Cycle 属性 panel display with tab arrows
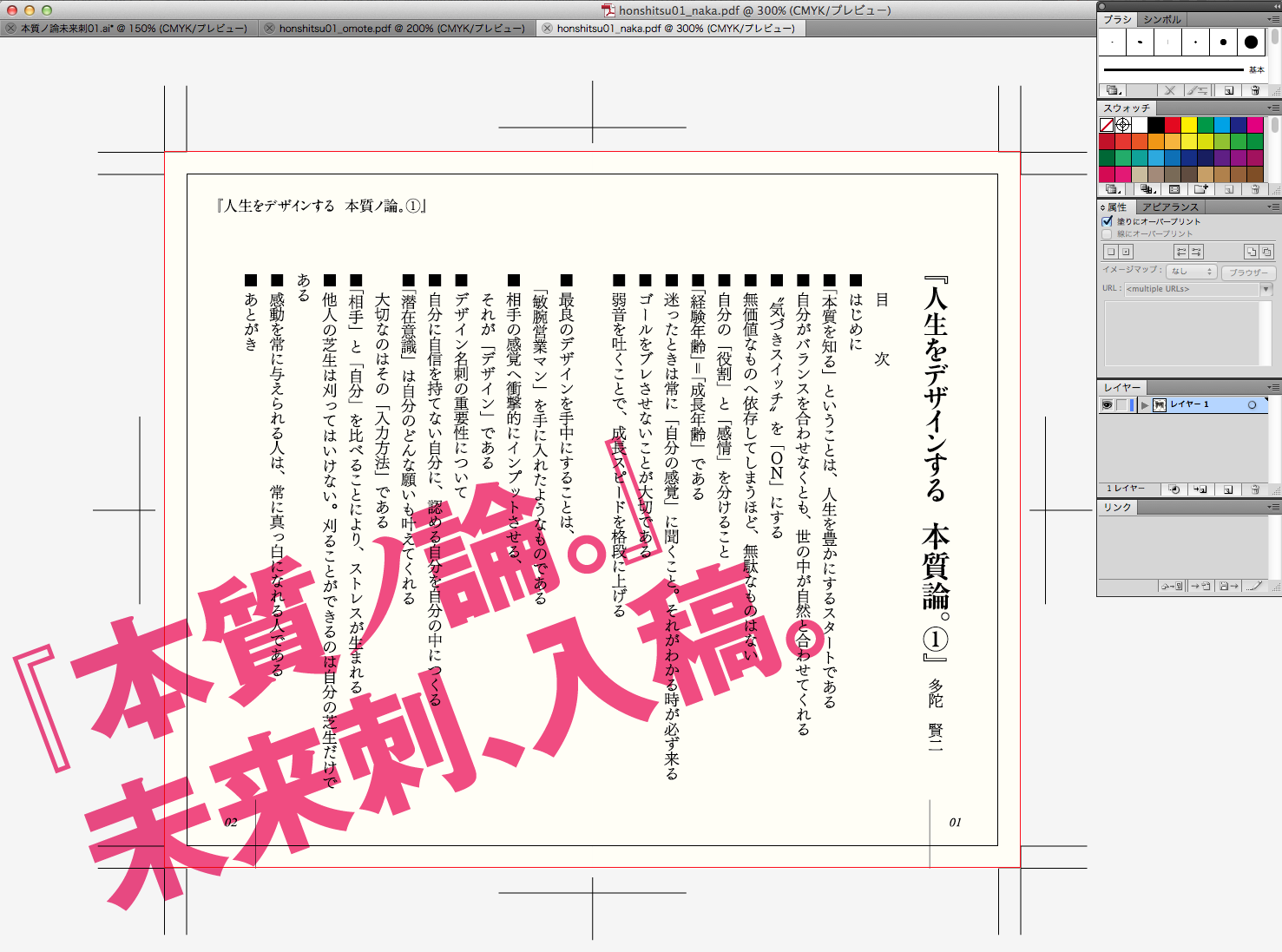The width and height of the screenshot is (1282, 952). [x=1102, y=207]
